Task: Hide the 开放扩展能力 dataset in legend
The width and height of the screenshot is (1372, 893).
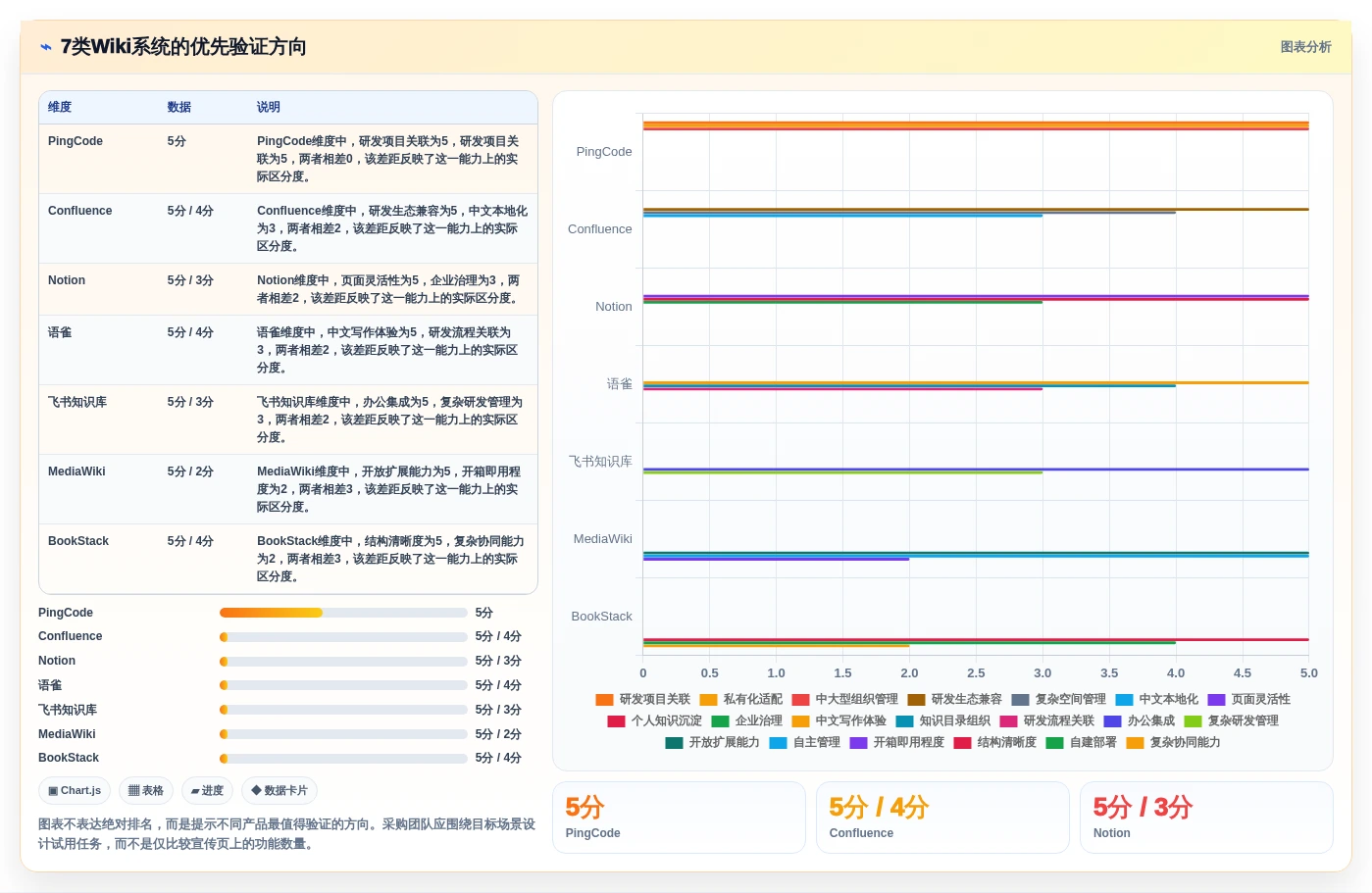Action: (712, 743)
